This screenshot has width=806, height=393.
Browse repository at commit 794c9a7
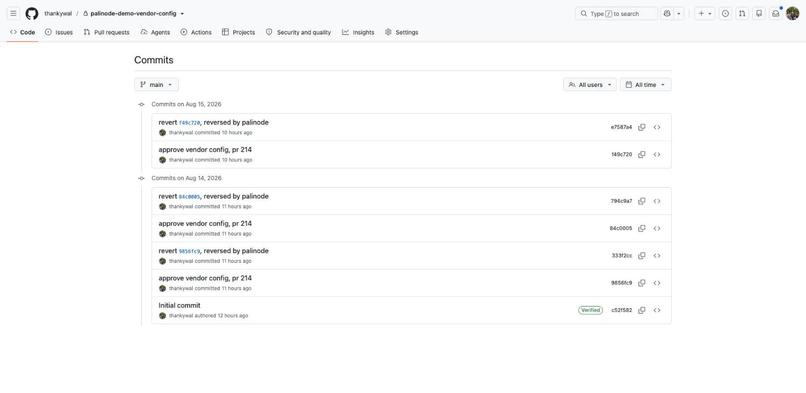coord(657,201)
